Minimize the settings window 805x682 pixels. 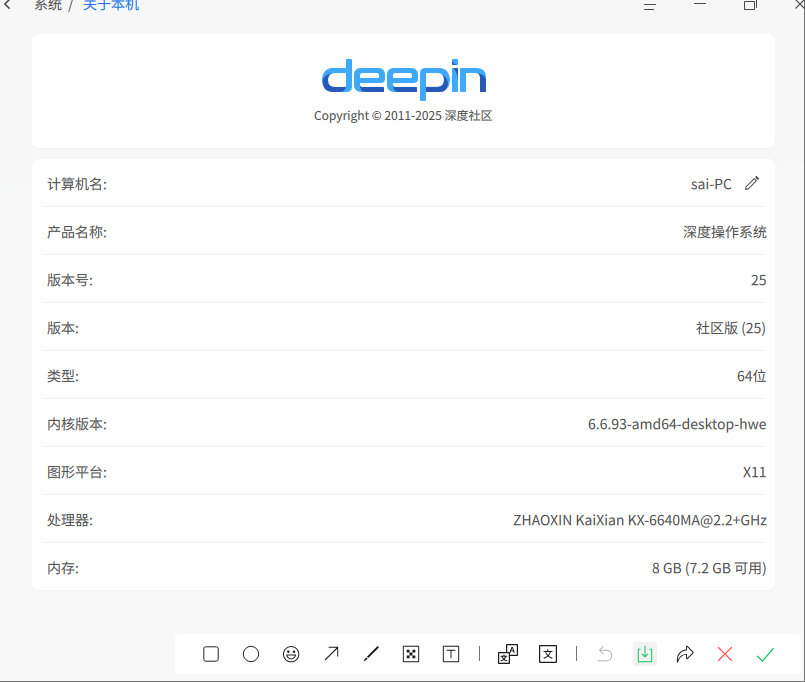pyautogui.click(x=700, y=4)
